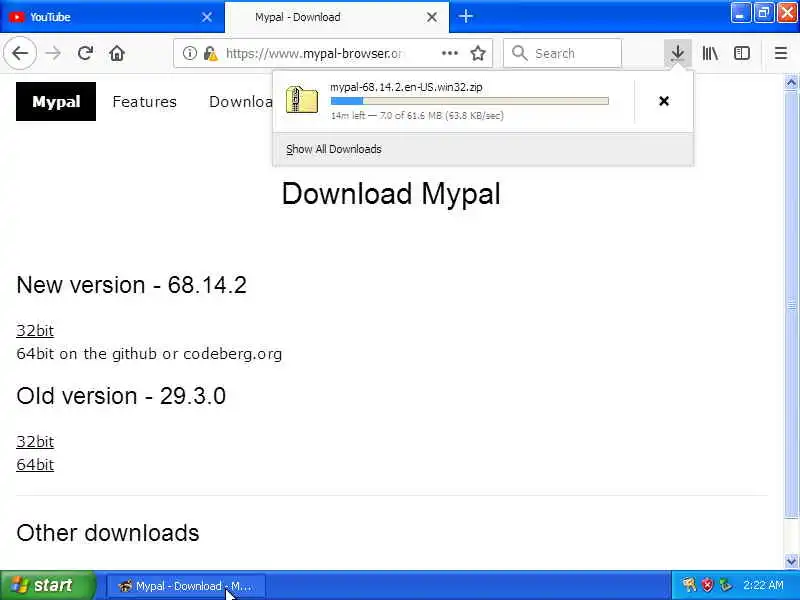Click the New version - 68.14.2 heading
Image resolution: width=800 pixels, height=600 pixels.
(131, 285)
